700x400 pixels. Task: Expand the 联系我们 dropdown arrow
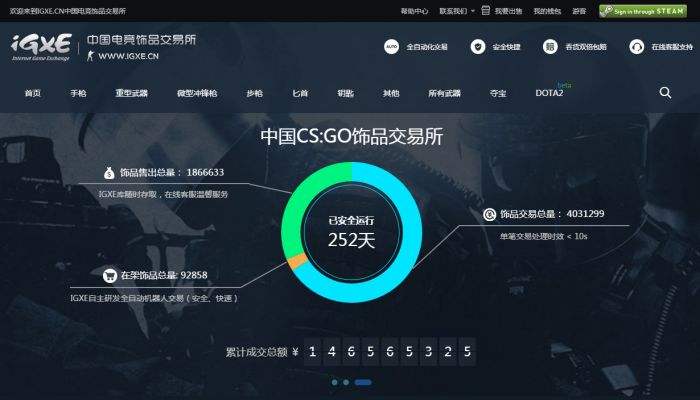pyautogui.click(x=473, y=11)
